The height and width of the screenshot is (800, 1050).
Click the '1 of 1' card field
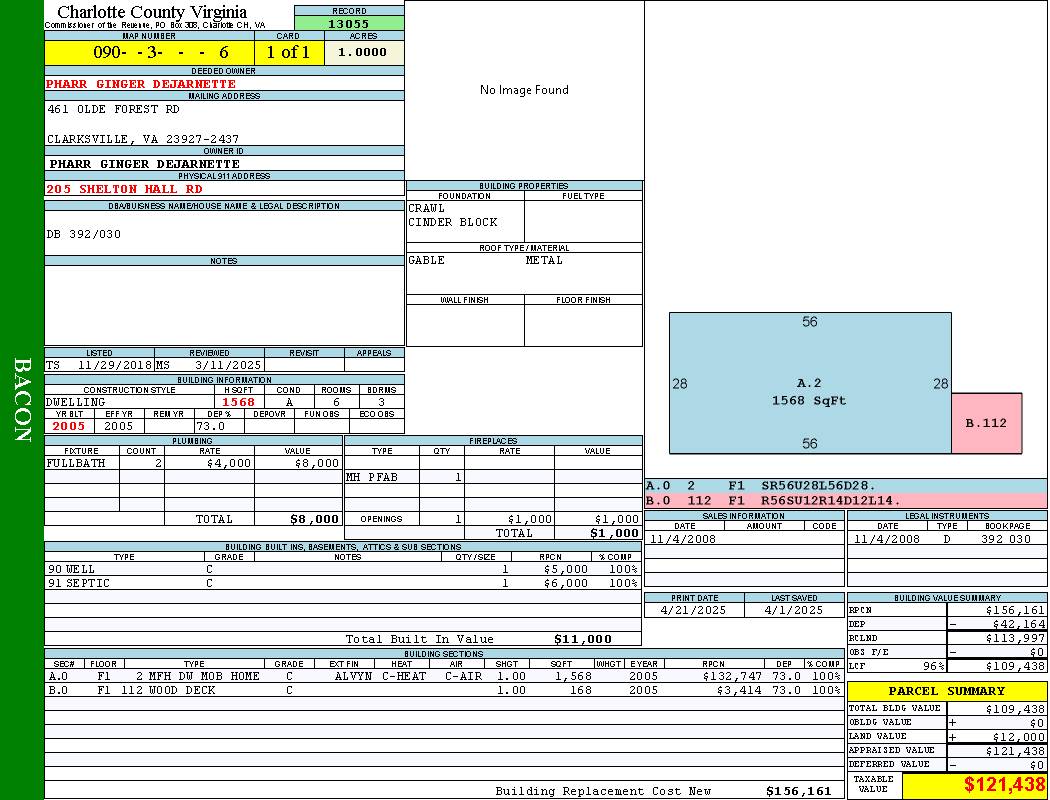pos(288,53)
